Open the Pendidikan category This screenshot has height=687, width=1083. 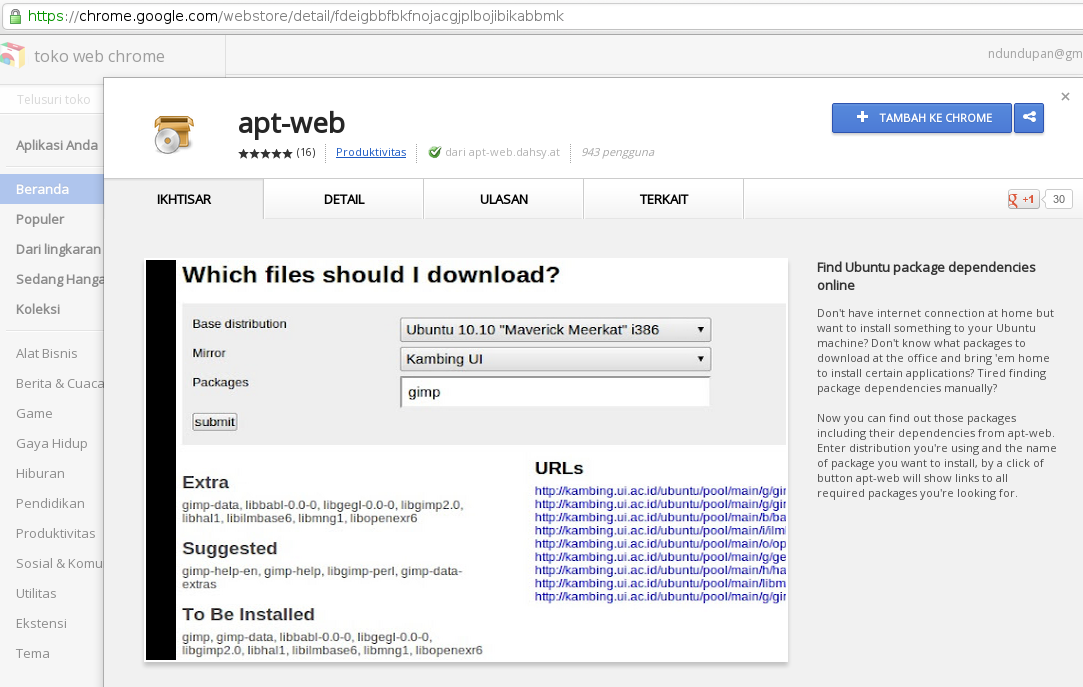[50, 503]
